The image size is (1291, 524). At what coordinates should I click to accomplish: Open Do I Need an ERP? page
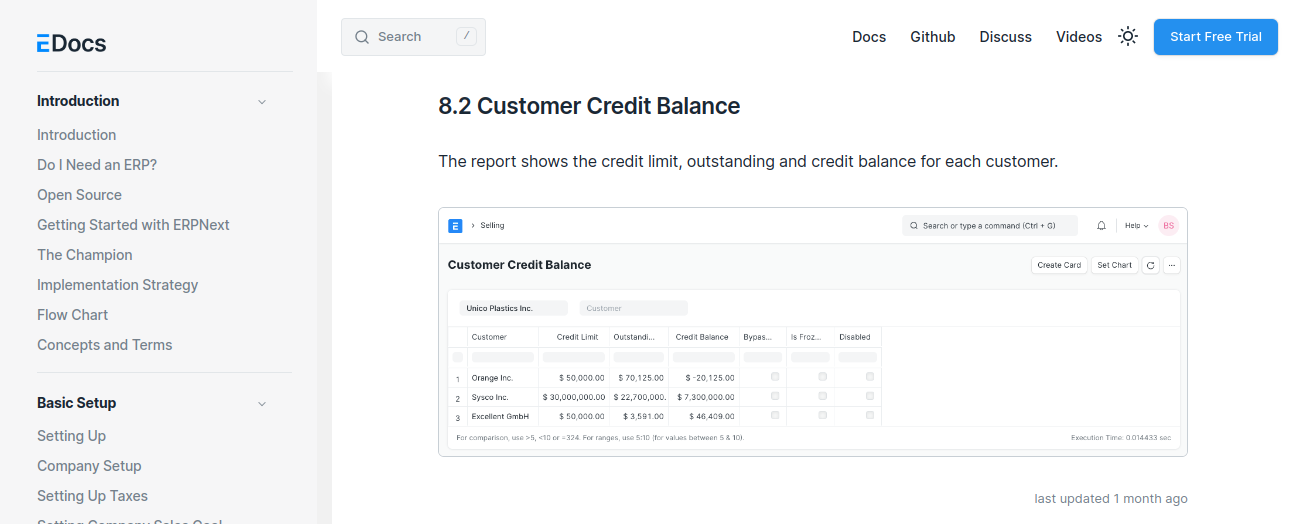click(97, 165)
